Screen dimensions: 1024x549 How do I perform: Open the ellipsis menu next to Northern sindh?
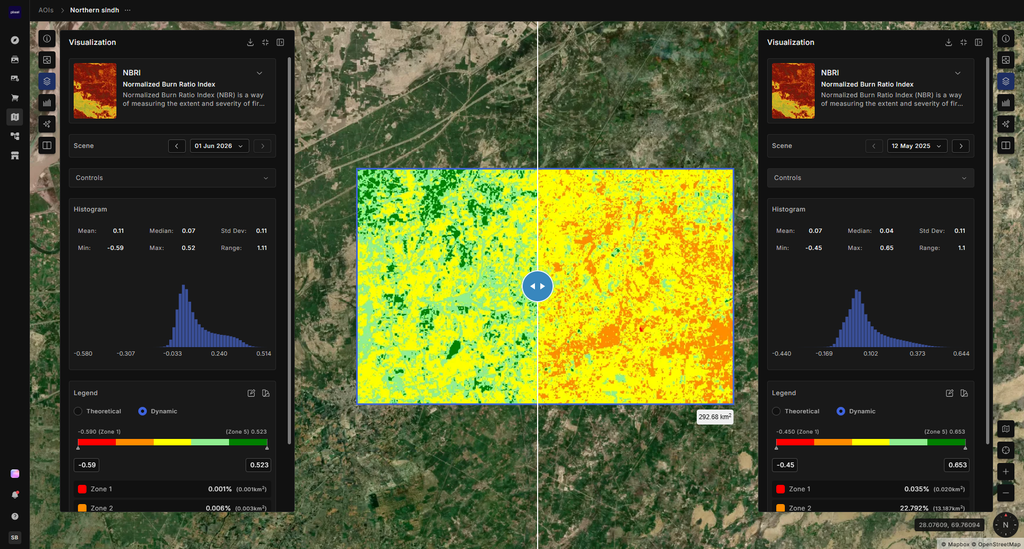pyautogui.click(x=127, y=10)
